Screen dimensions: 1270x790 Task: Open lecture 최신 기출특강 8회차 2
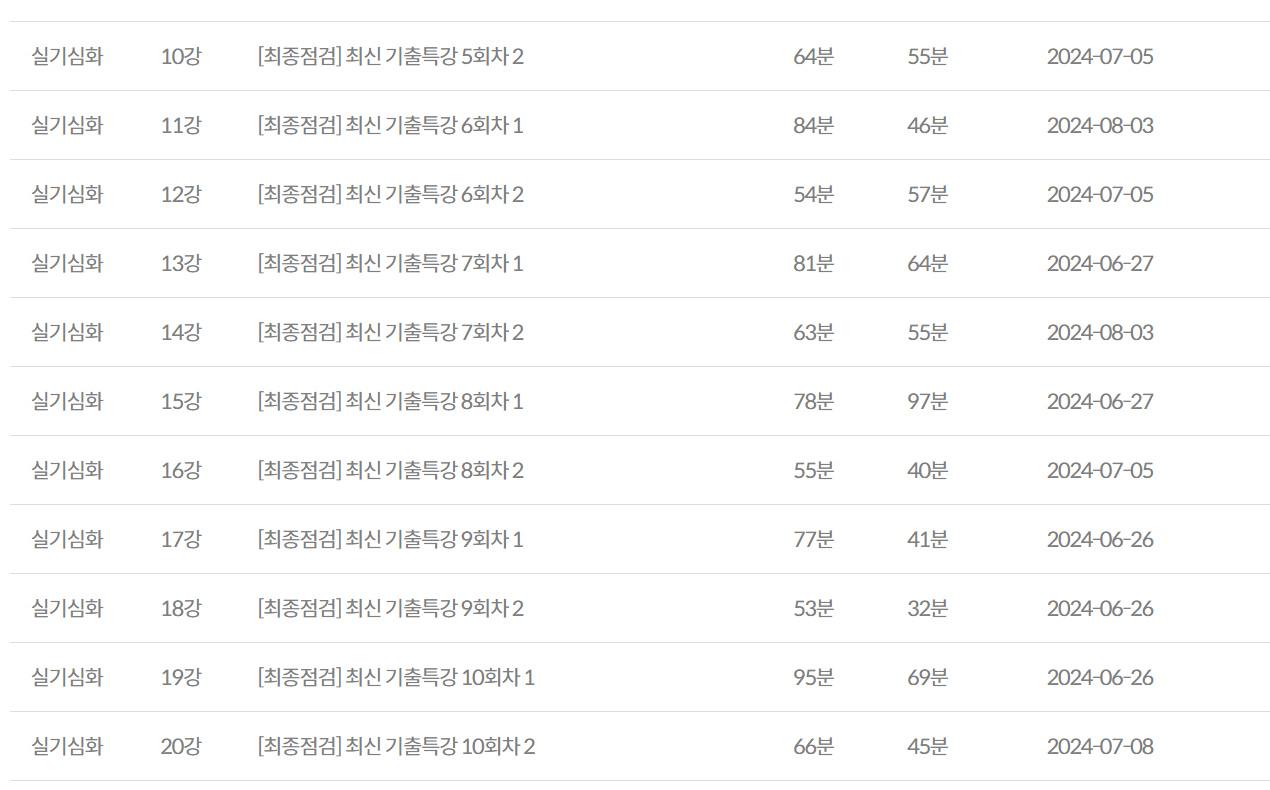click(x=390, y=470)
